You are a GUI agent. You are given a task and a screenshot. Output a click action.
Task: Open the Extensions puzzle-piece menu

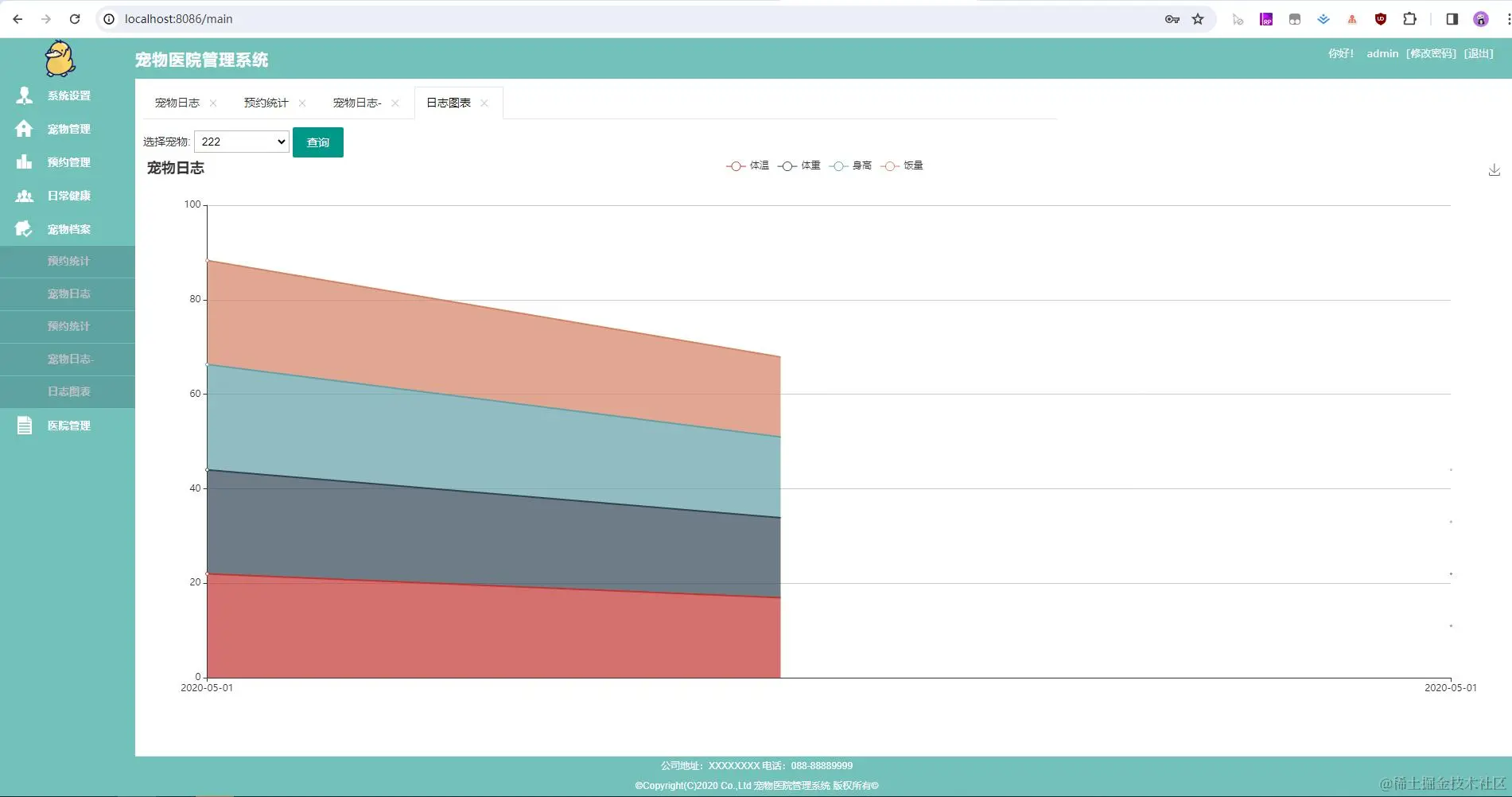(x=1409, y=19)
